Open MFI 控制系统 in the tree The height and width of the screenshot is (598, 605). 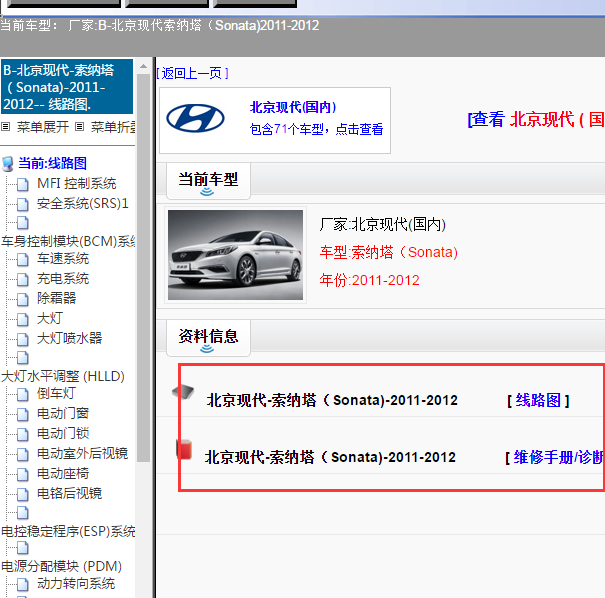76,184
